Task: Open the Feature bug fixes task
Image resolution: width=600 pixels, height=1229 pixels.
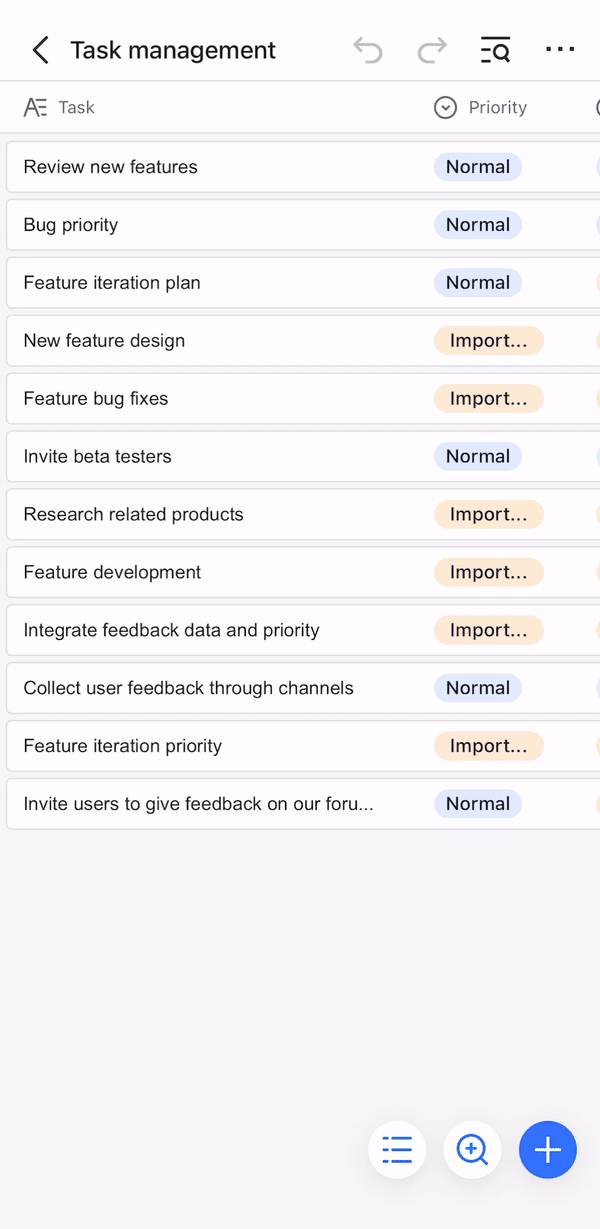Action: pos(96,399)
